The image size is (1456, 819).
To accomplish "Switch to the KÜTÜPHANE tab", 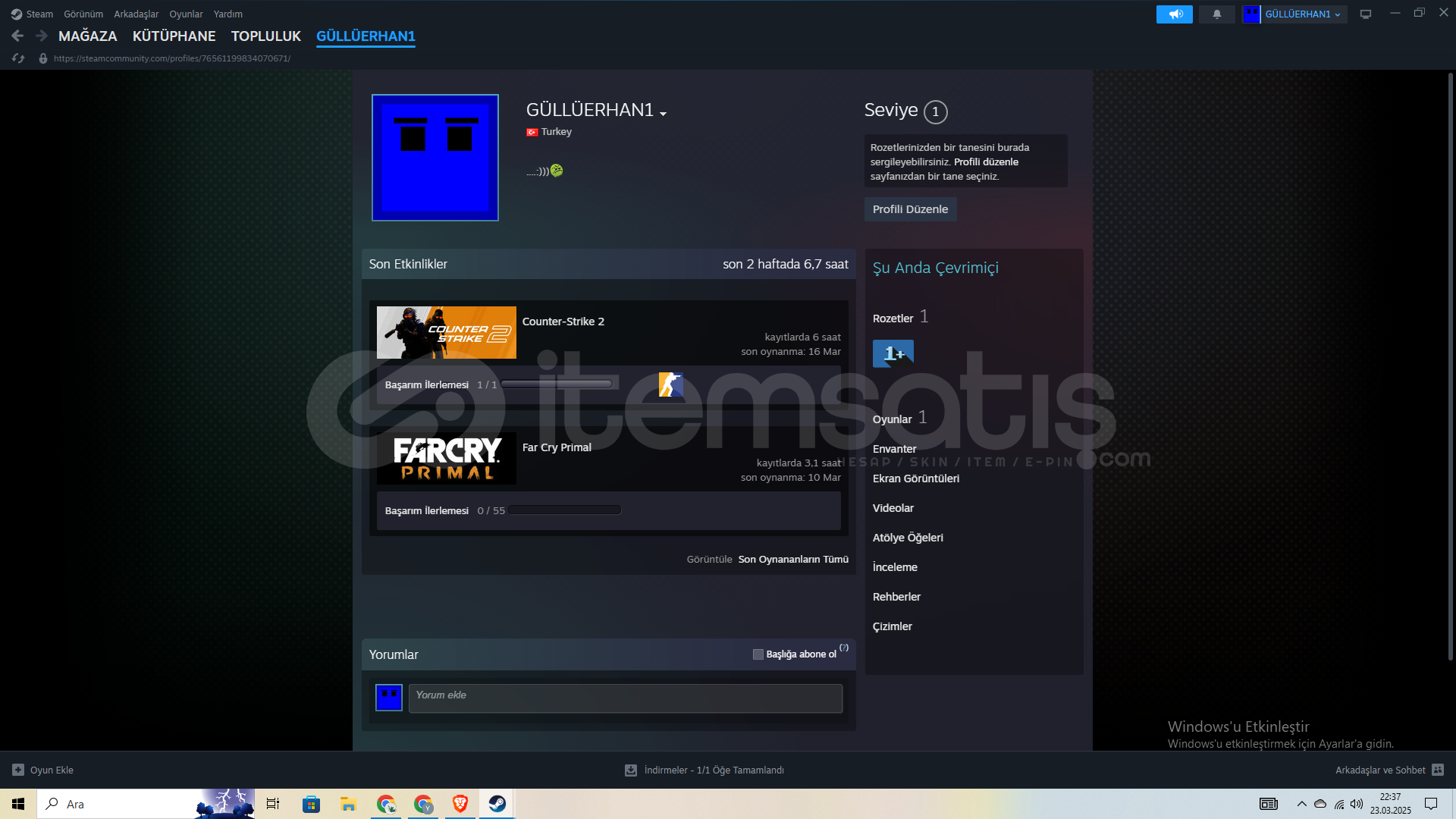I will click(174, 36).
